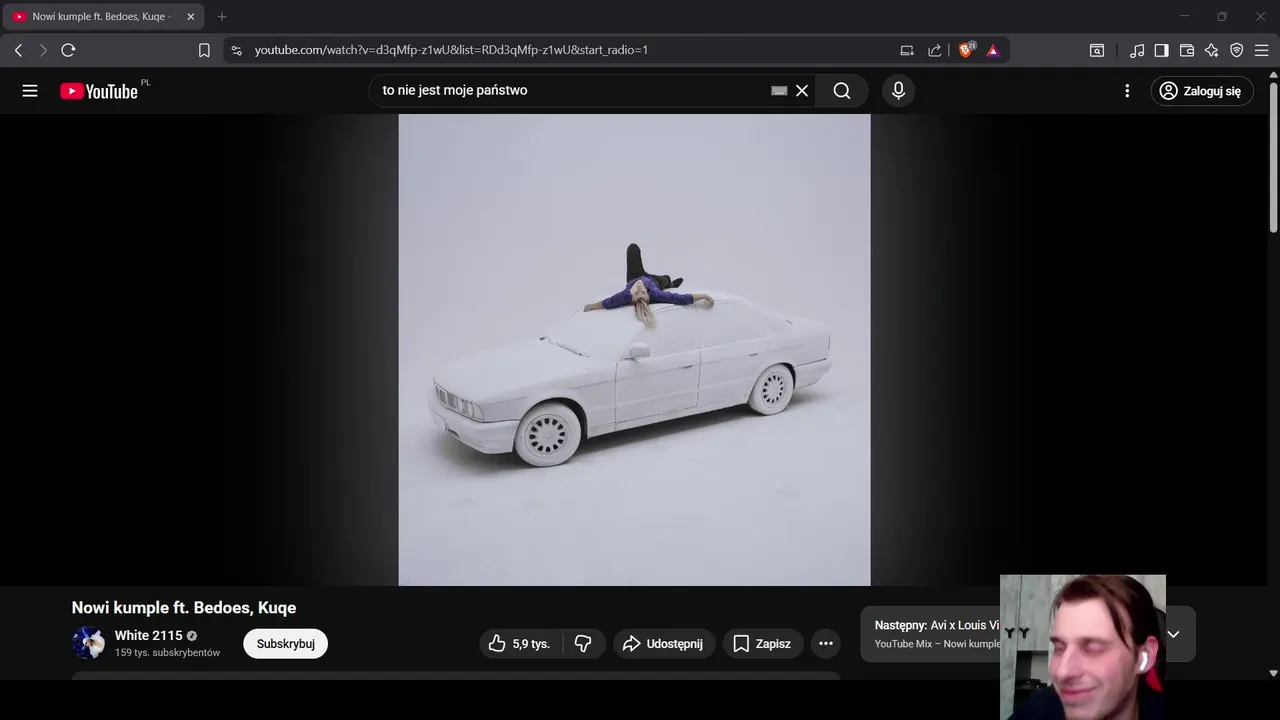Open the tab search icon
This screenshot has height=720, width=1280.
point(1097,50)
